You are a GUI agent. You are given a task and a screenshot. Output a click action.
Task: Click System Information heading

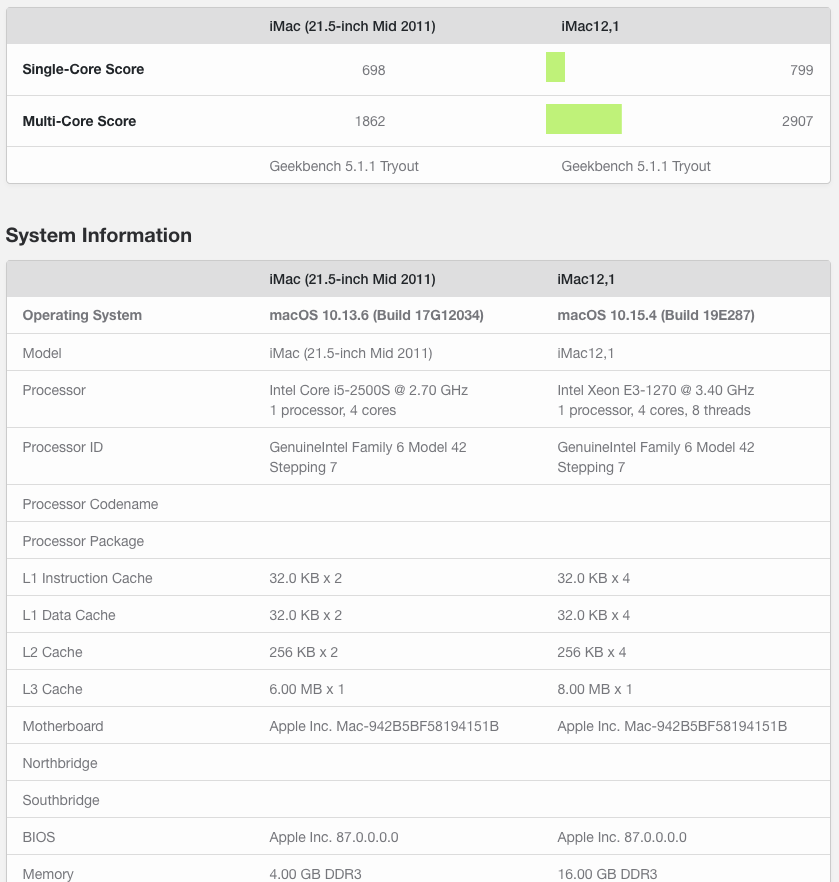coord(98,235)
